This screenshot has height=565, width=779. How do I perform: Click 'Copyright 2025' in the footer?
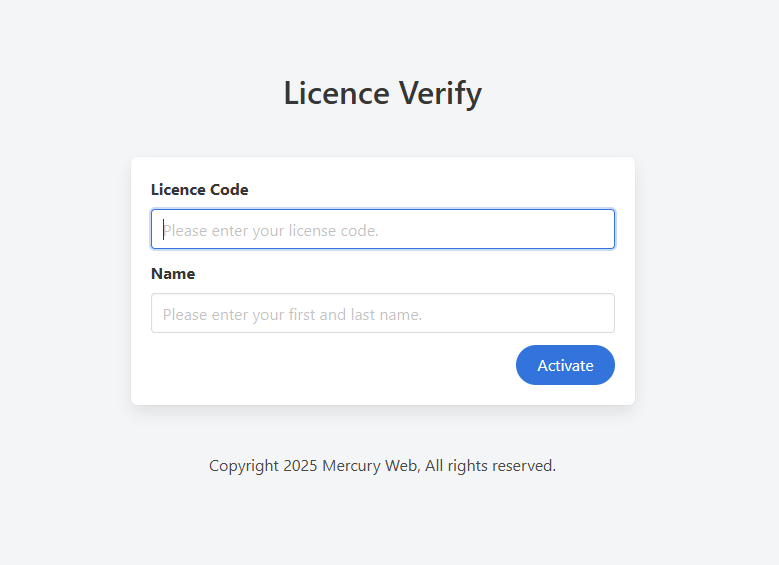pos(263,466)
